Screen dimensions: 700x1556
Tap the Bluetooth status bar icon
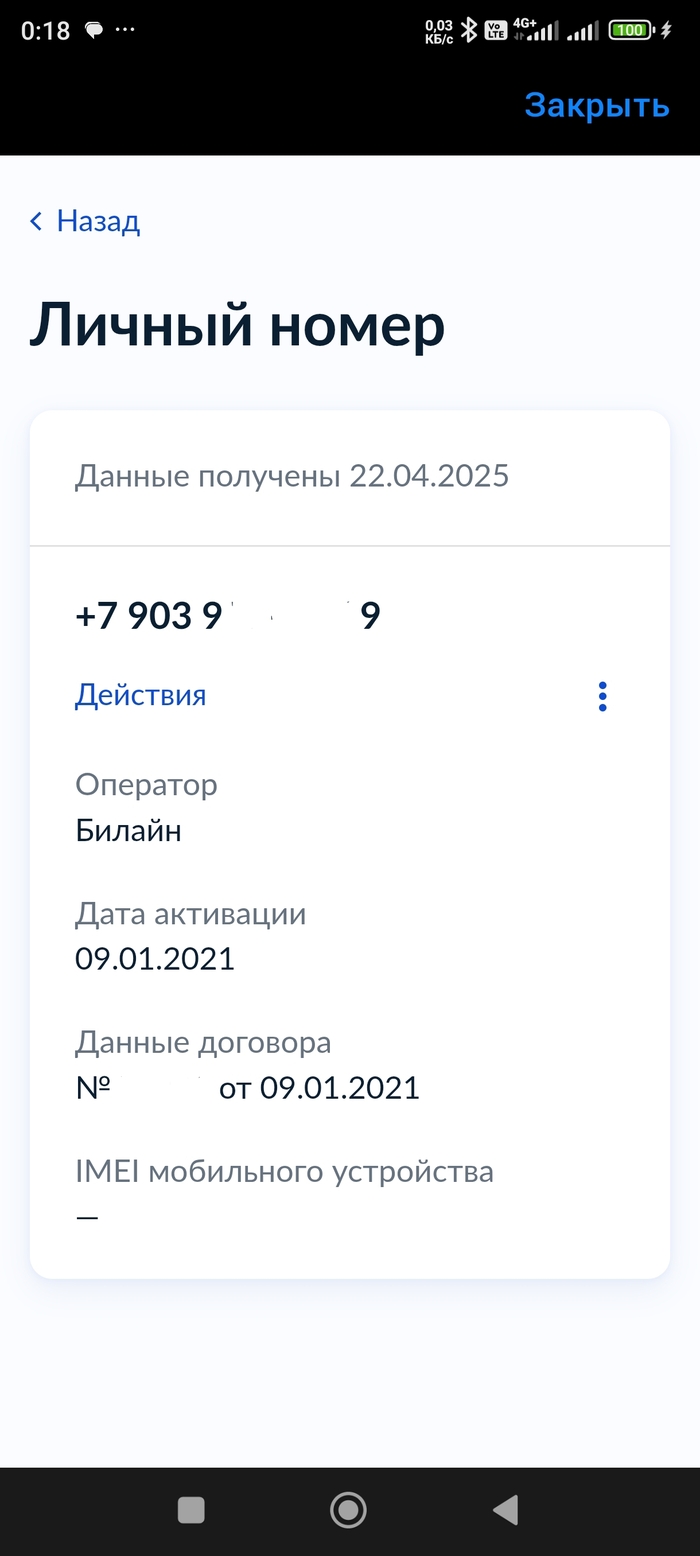468,31
